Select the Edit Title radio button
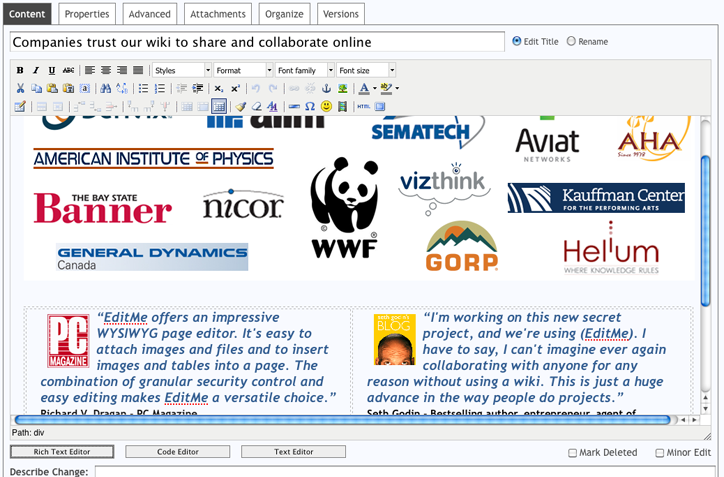Screen dimensions: 724x477 [x=517, y=41]
